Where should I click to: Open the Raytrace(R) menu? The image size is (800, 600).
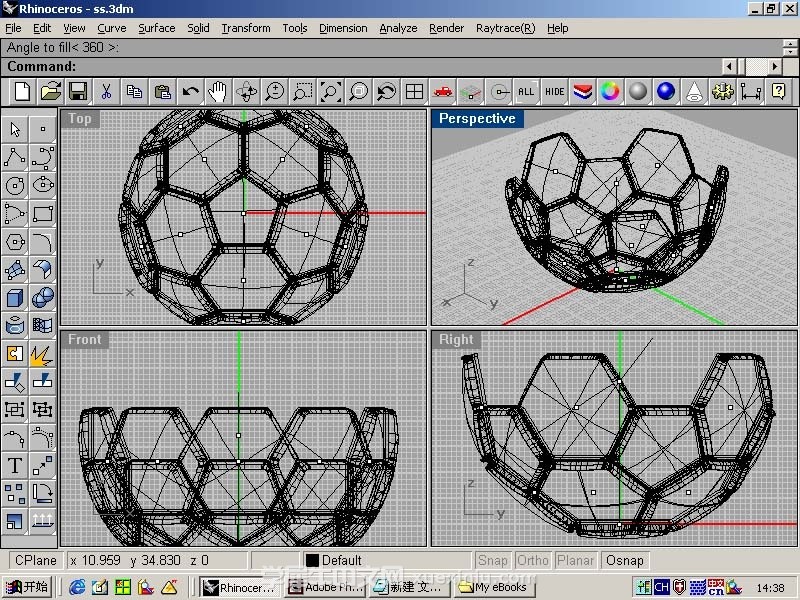[x=505, y=28]
